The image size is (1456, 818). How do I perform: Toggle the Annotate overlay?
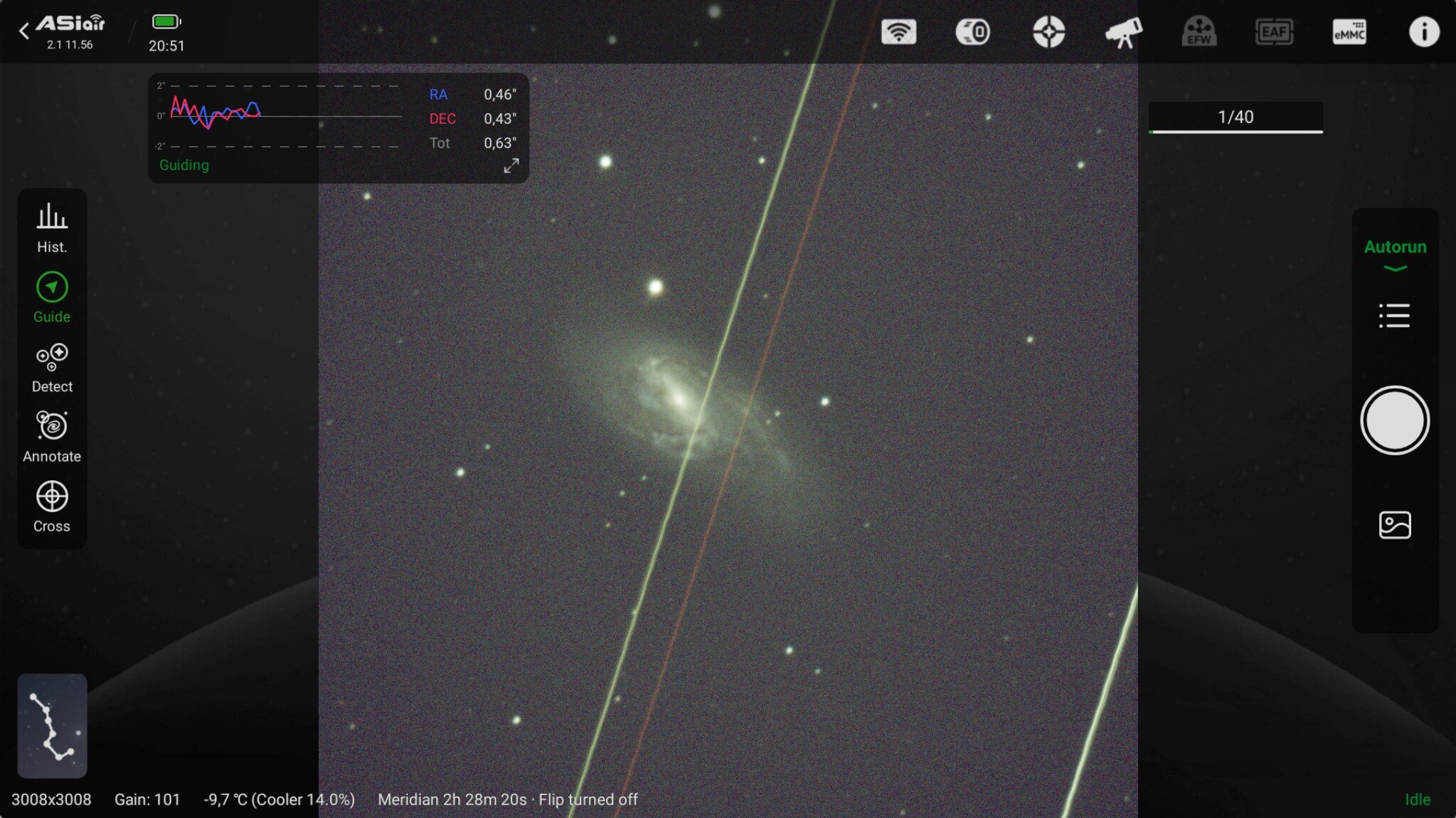click(x=52, y=437)
